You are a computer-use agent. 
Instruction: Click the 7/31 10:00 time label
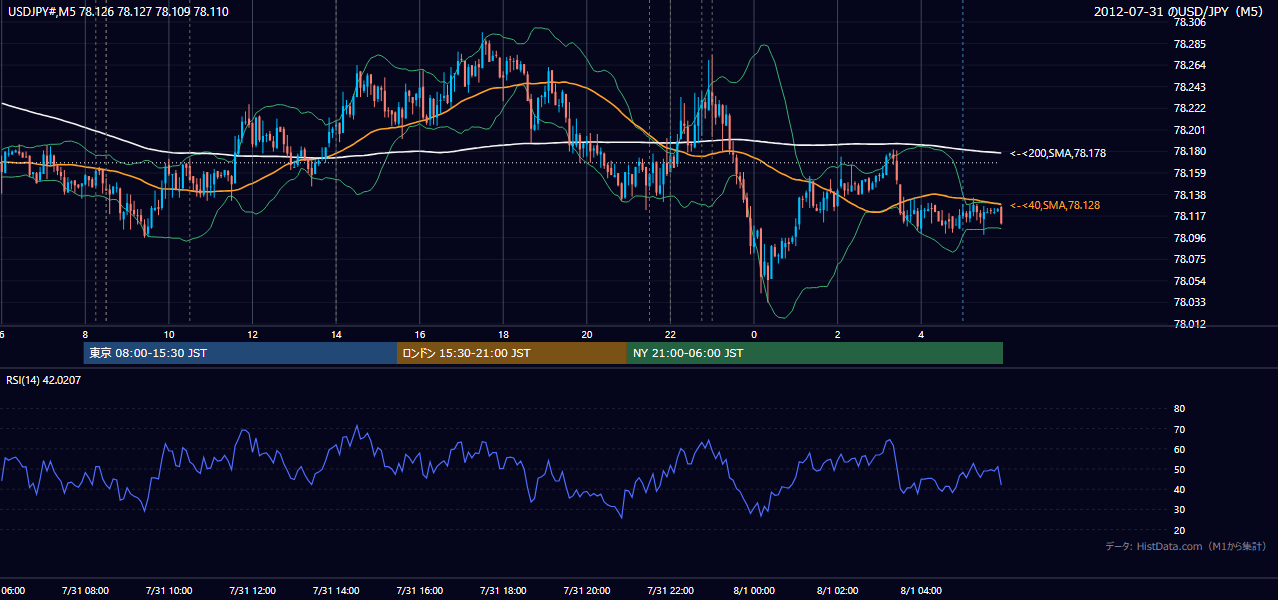pos(169,591)
